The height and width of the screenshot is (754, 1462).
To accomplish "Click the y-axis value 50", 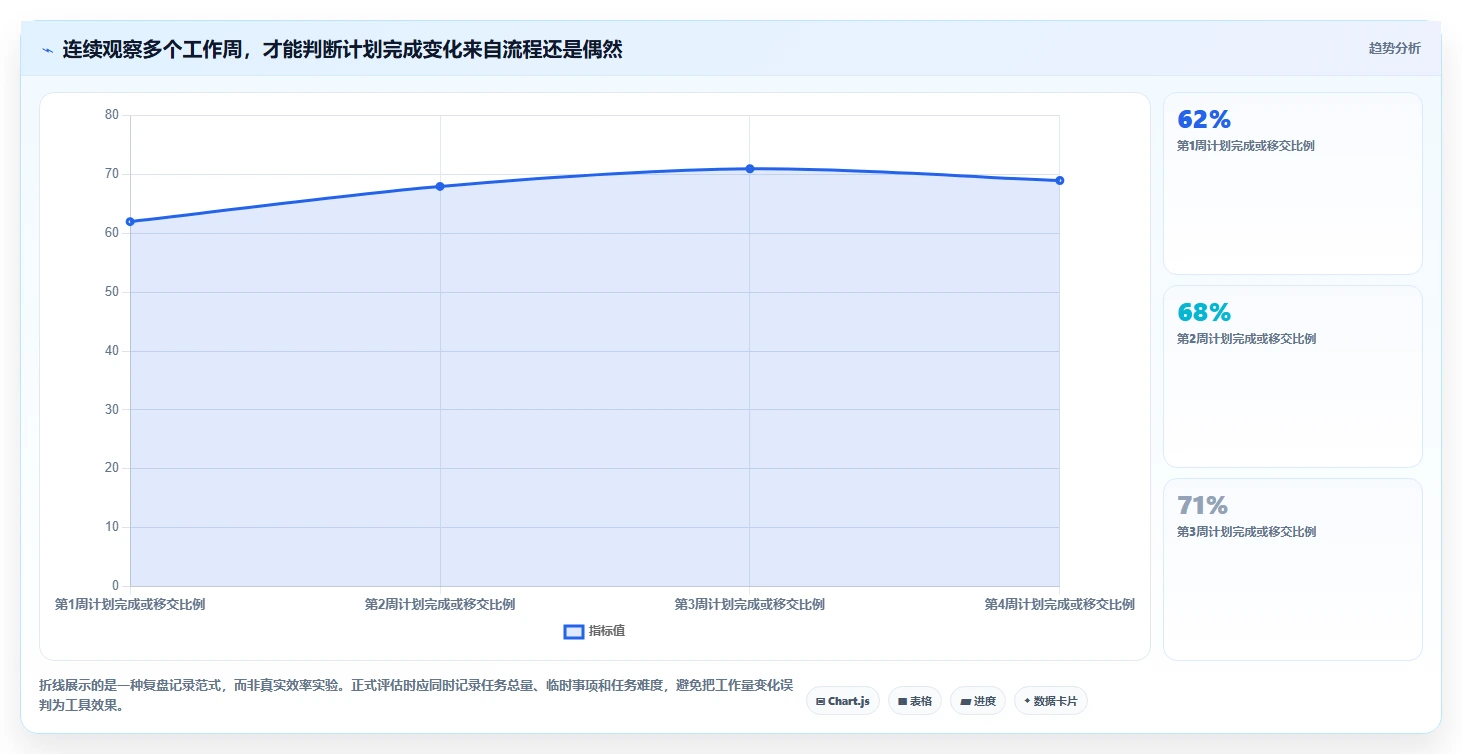I will pos(111,292).
